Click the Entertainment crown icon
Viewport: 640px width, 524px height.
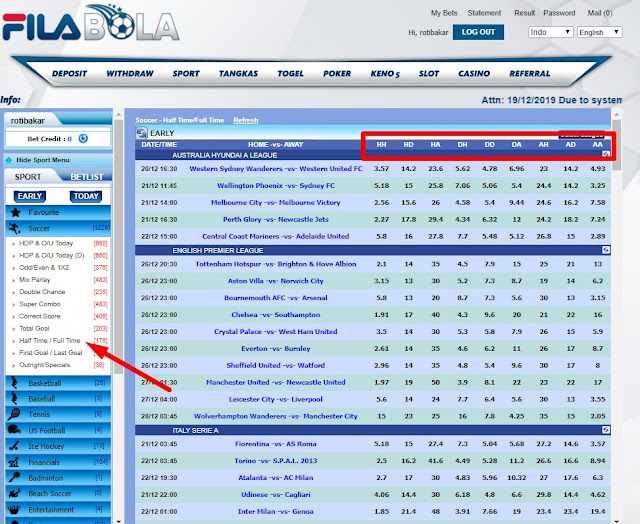14,509
